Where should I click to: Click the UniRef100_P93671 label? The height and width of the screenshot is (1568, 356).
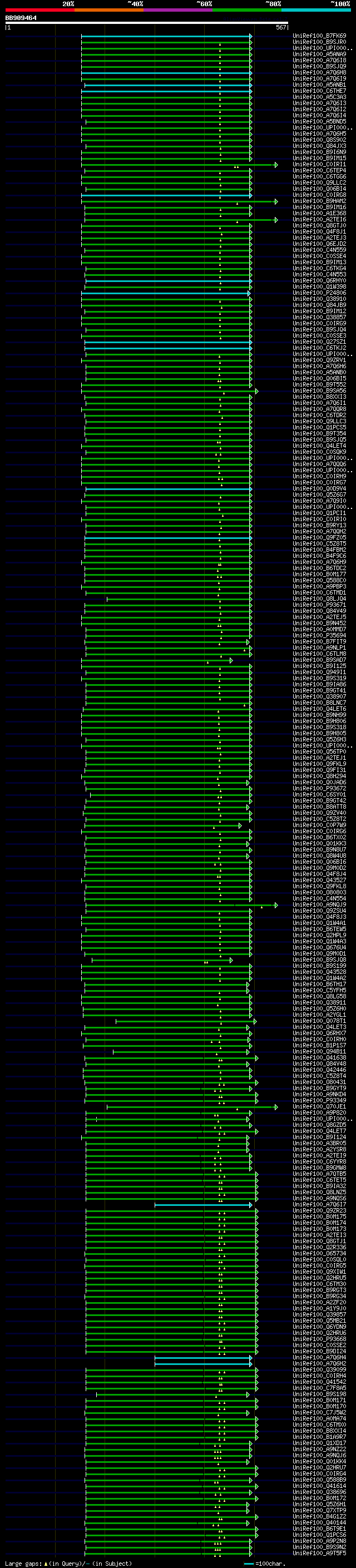tap(319, 605)
